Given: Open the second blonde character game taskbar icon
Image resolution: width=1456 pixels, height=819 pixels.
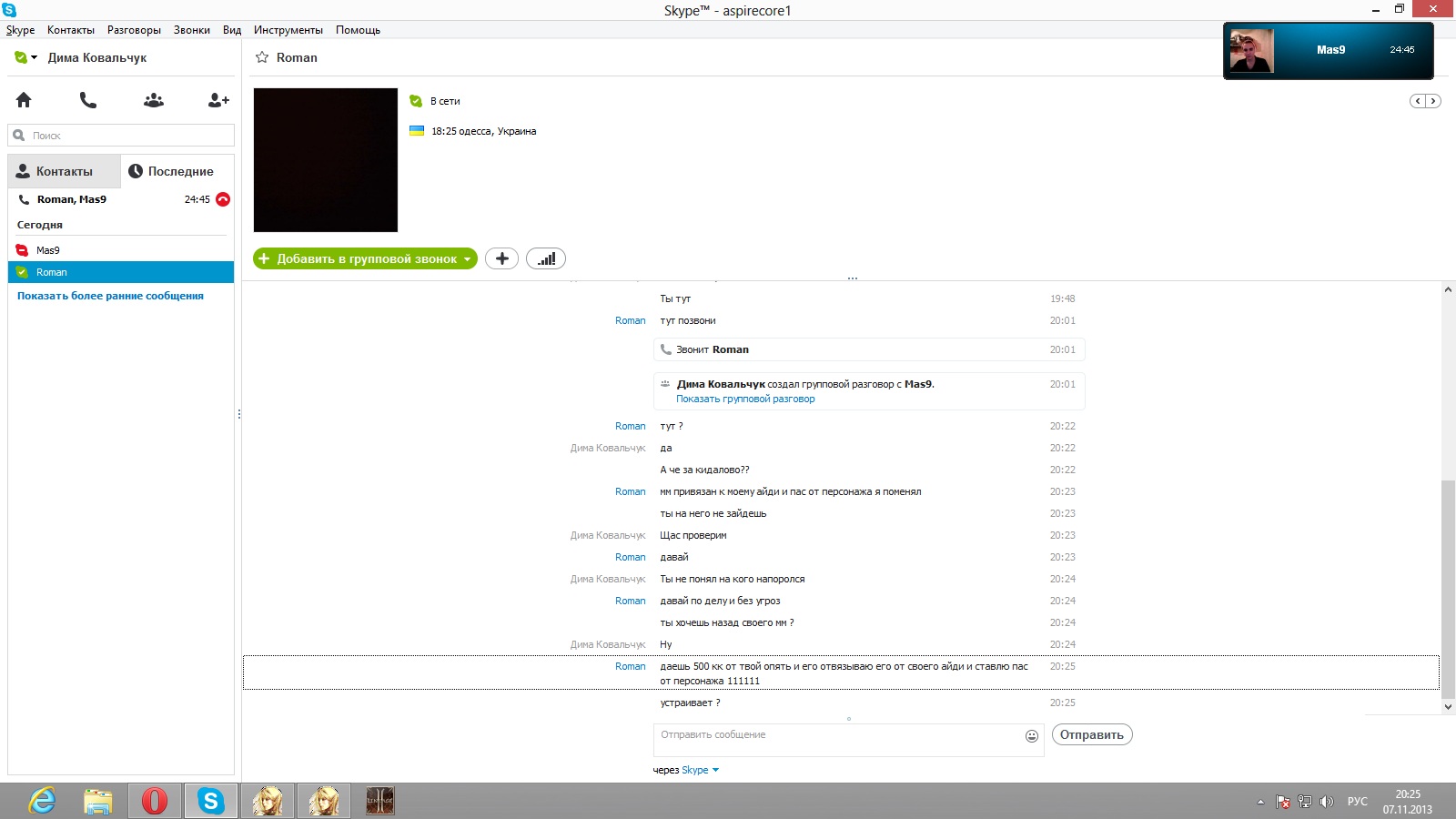Looking at the screenshot, I should tap(324, 801).
